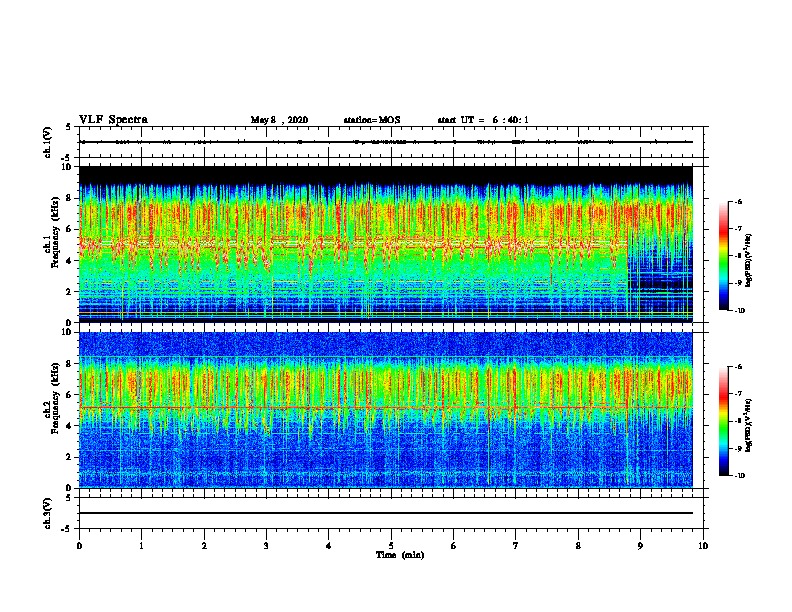Screen dimensions: 792x612
Task: Click time axis tick label "5" below ch.3 panel
Action: (391, 546)
